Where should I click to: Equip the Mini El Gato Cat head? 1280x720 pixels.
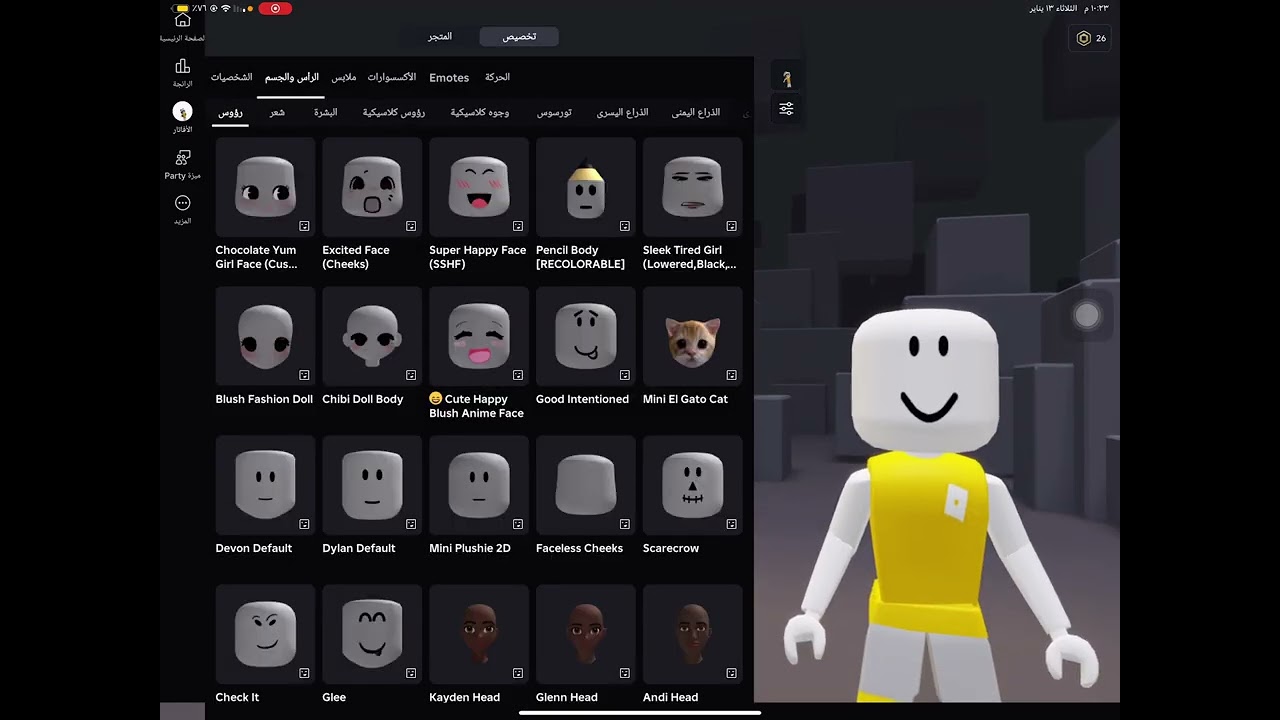pos(693,336)
